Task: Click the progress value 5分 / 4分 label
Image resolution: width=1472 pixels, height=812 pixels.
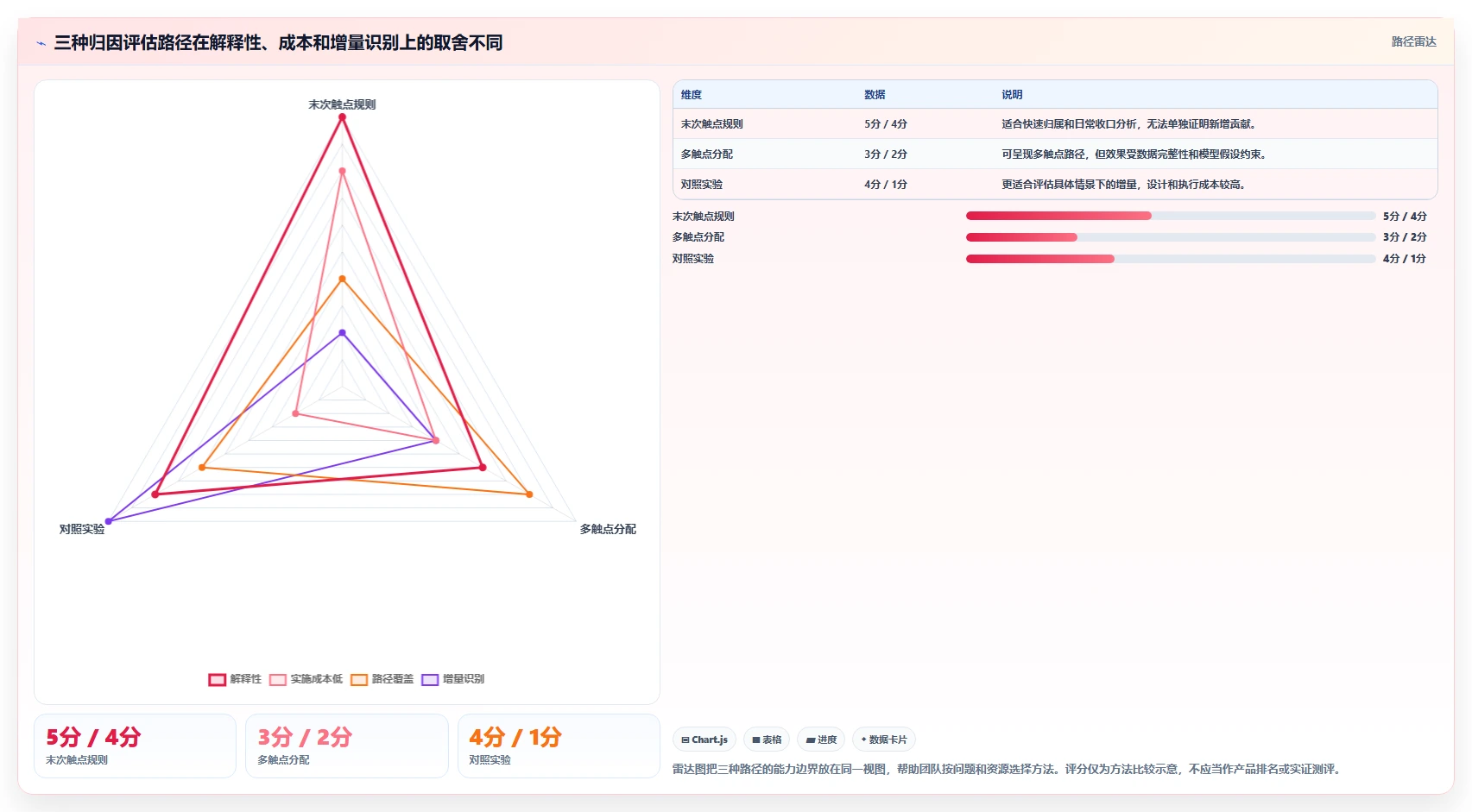Action: tap(1405, 217)
